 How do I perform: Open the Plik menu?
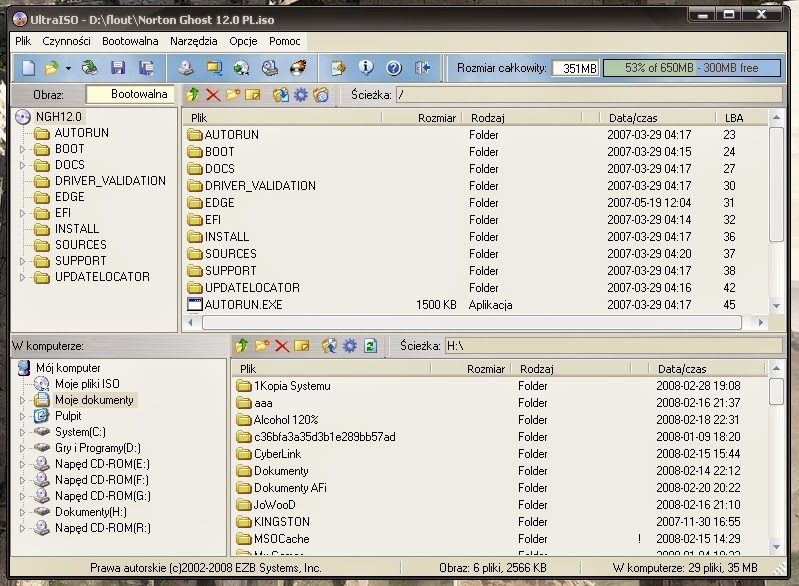coord(23,41)
